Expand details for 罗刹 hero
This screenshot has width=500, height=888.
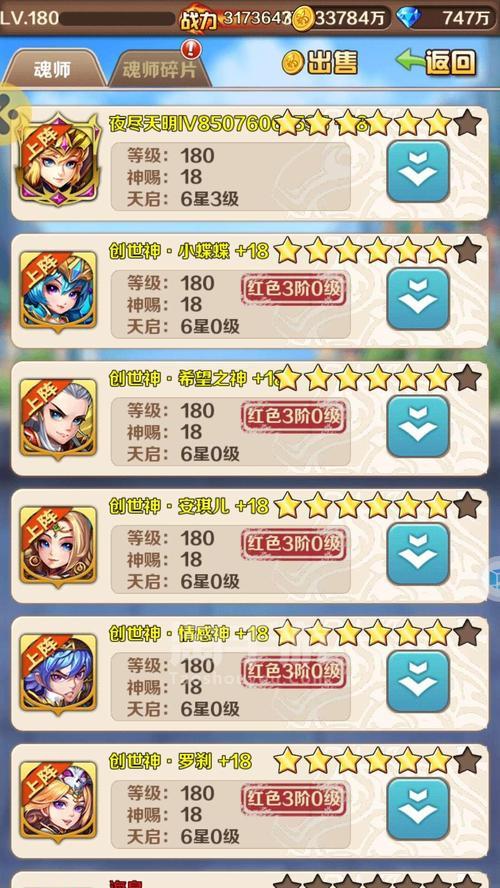tap(418, 808)
